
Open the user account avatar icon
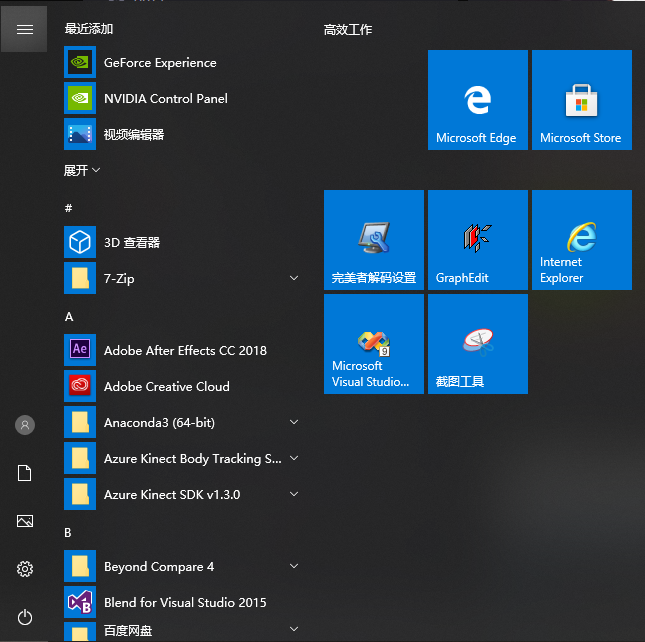(x=25, y=425)
